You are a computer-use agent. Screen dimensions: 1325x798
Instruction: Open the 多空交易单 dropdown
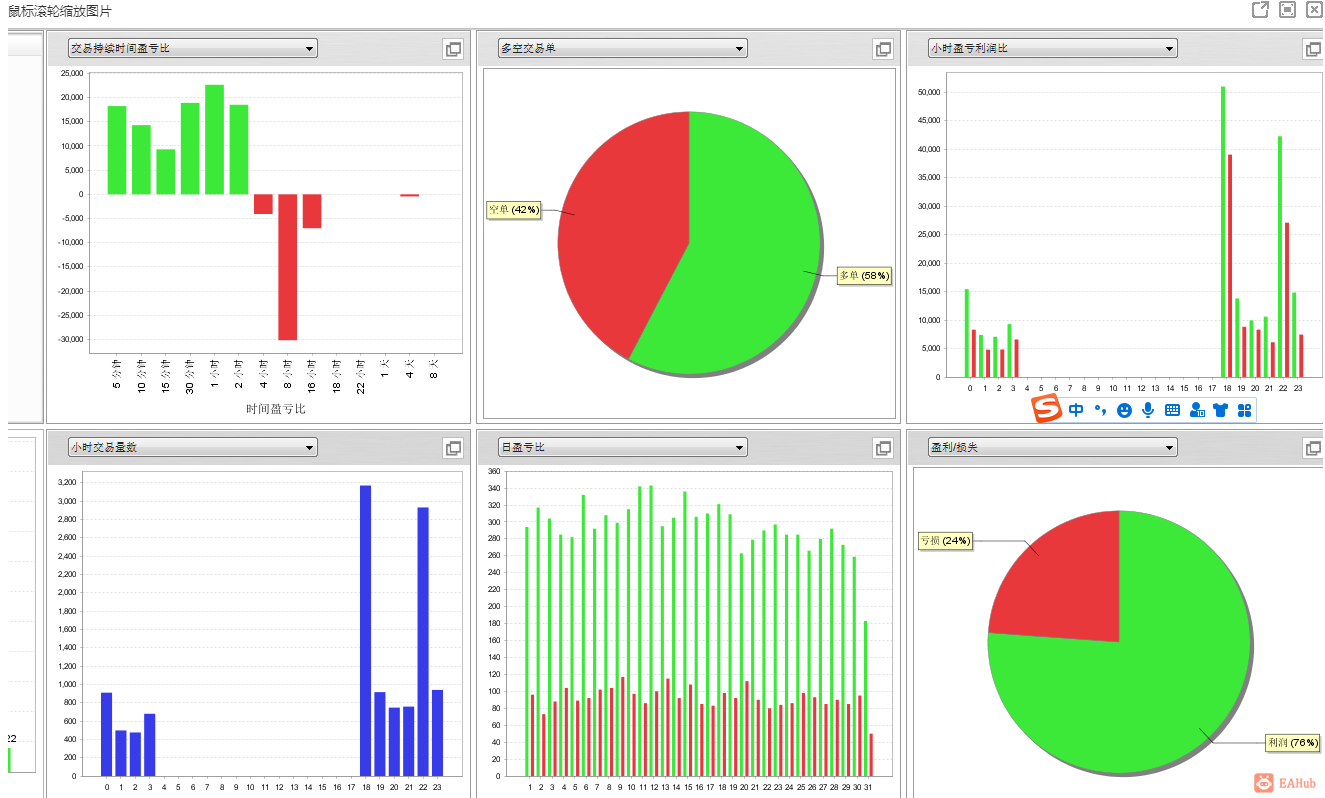click(622, 48)
